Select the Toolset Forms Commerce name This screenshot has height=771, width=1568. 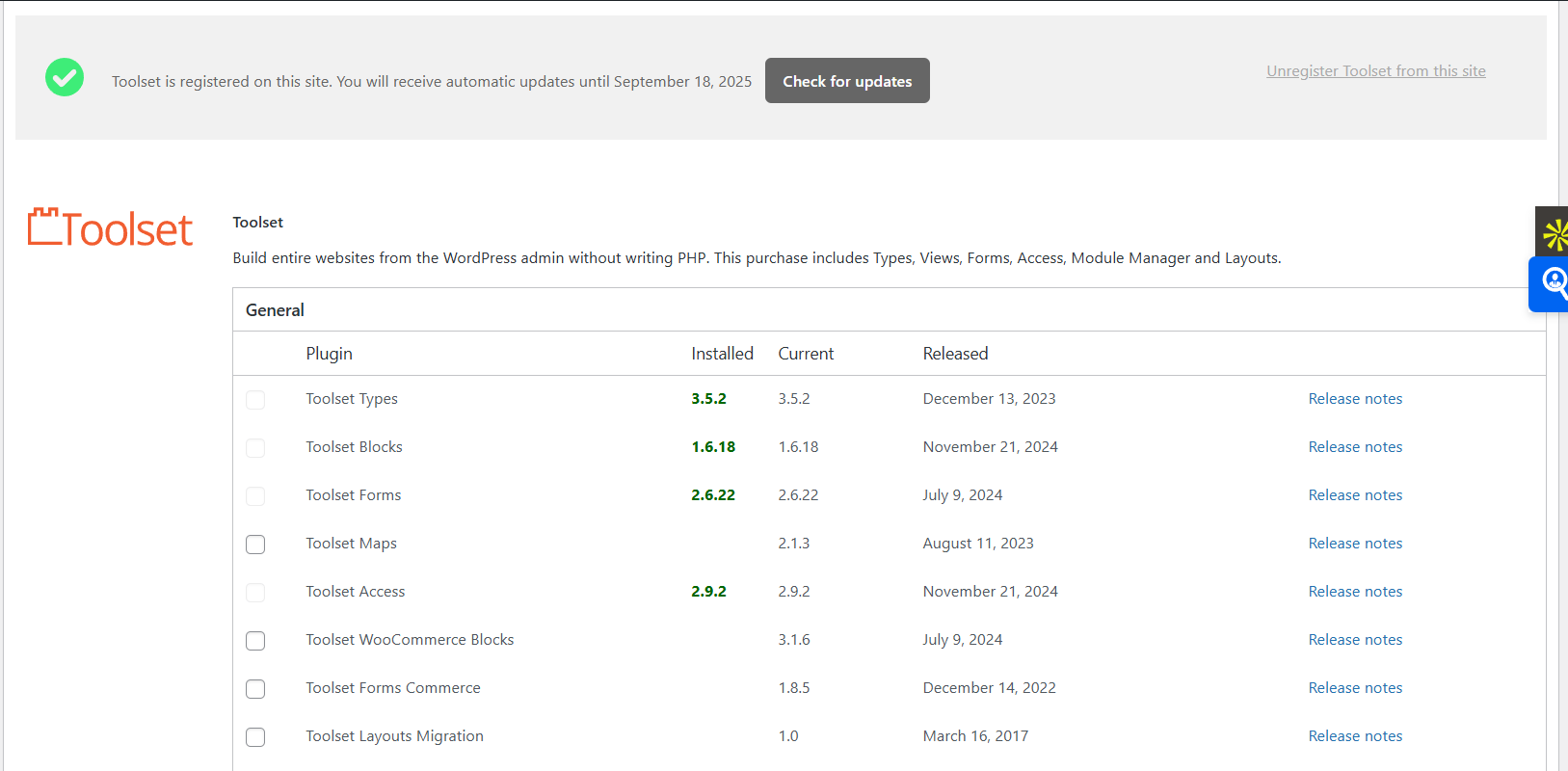click(x=393, y=688)
